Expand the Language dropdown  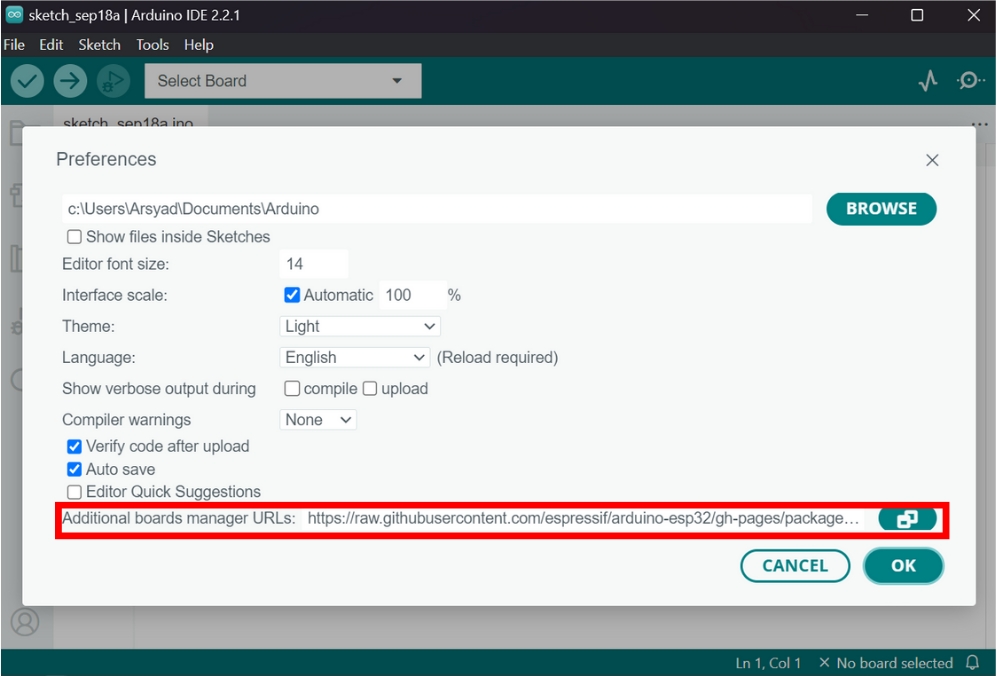(355, 357)
